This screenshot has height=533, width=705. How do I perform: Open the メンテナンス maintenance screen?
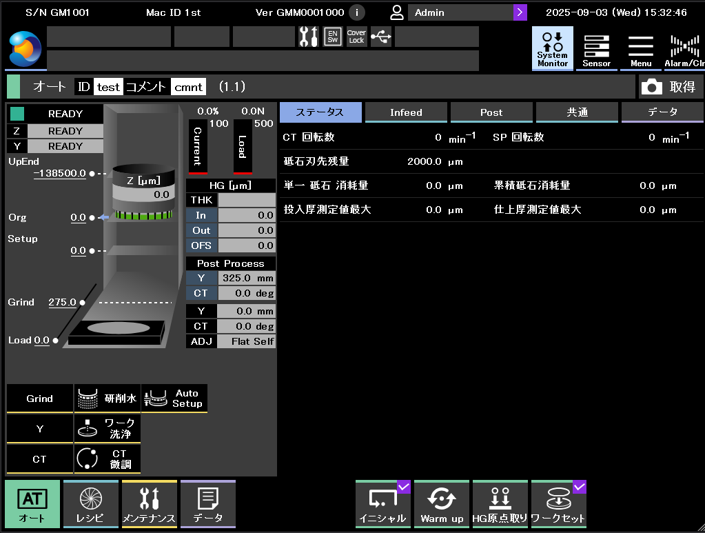coord(149,504)
